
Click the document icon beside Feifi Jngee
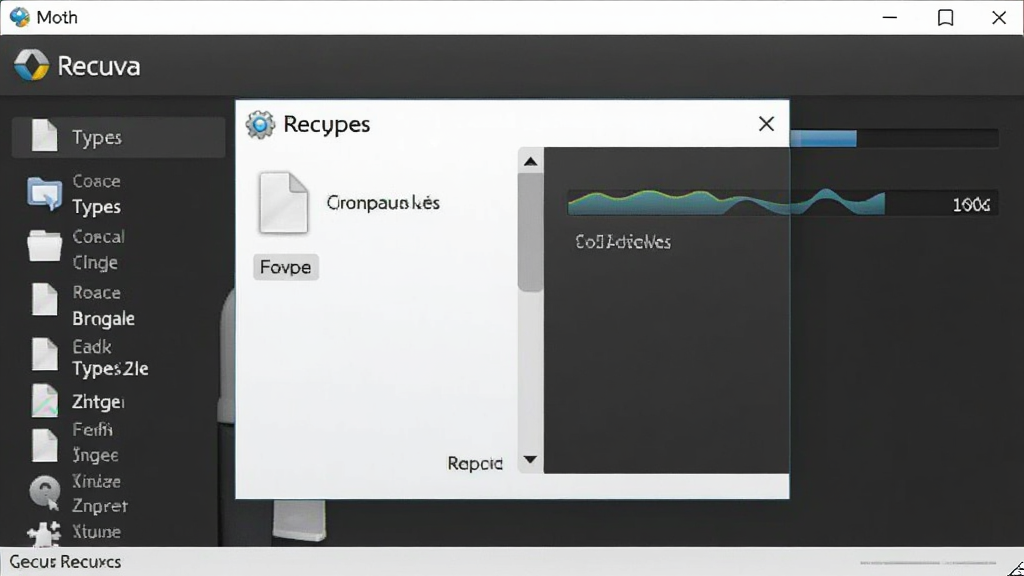coord(44,445)
